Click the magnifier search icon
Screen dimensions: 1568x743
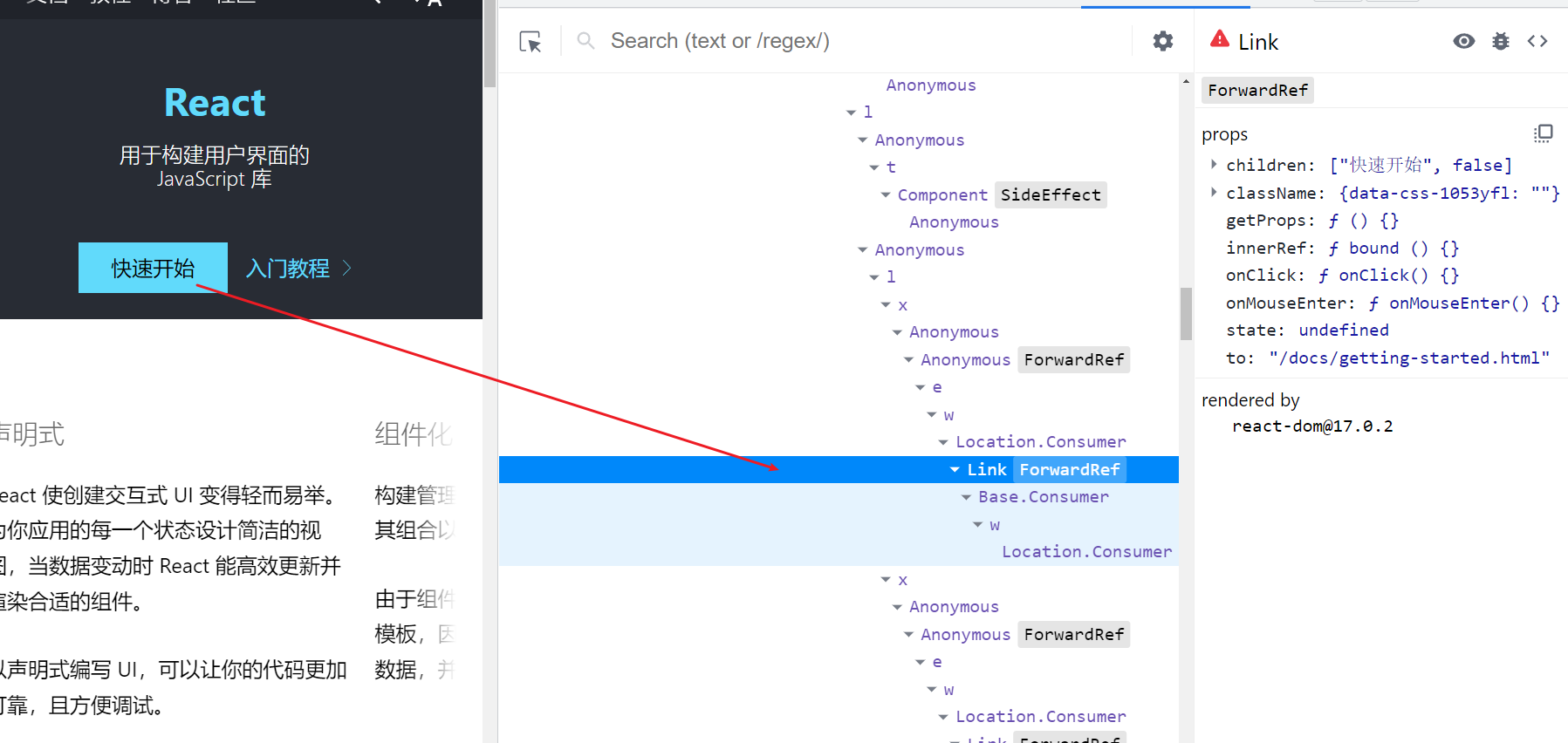tap(585, 41)
